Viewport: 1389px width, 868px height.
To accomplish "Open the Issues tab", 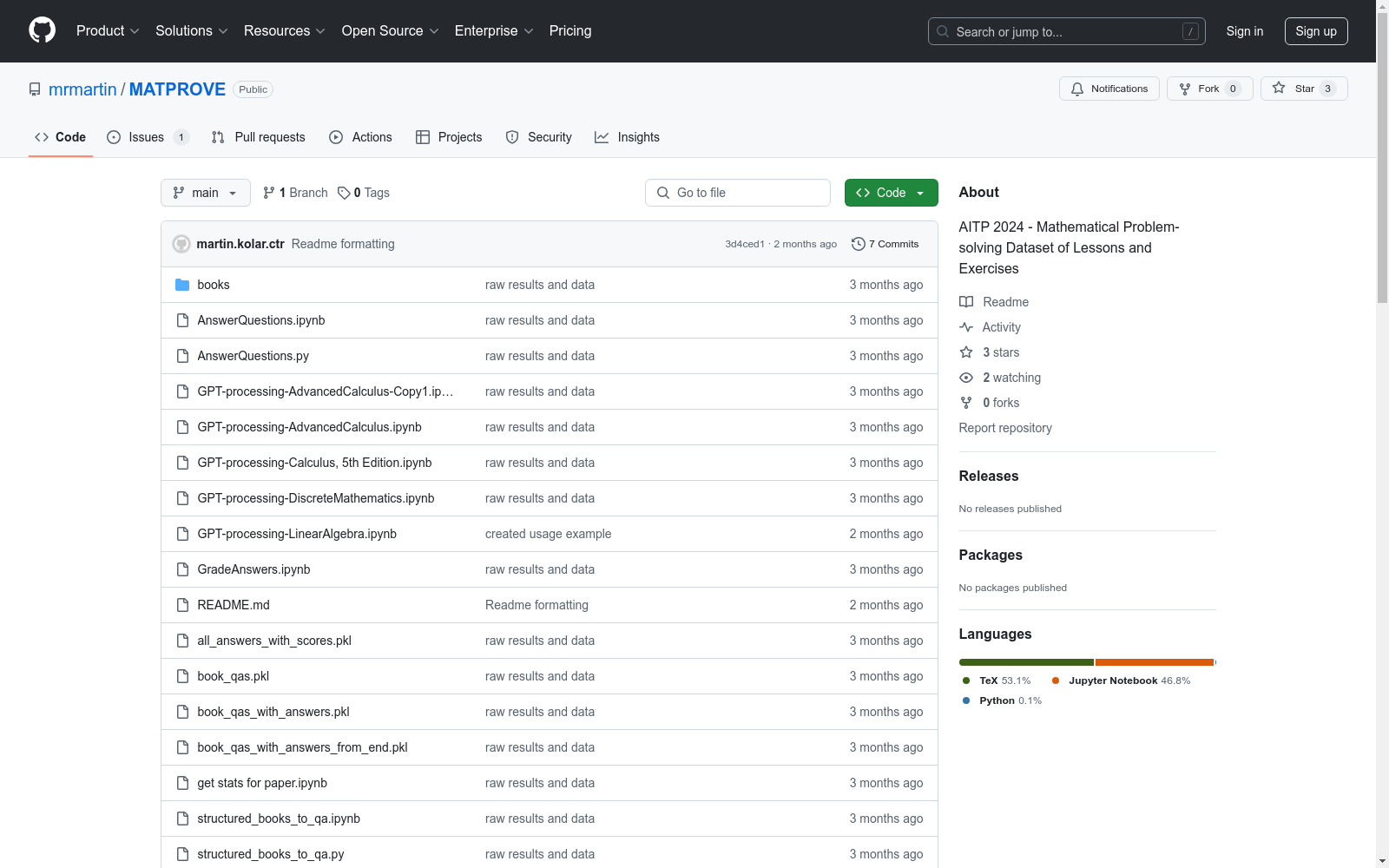I will 148,137.
